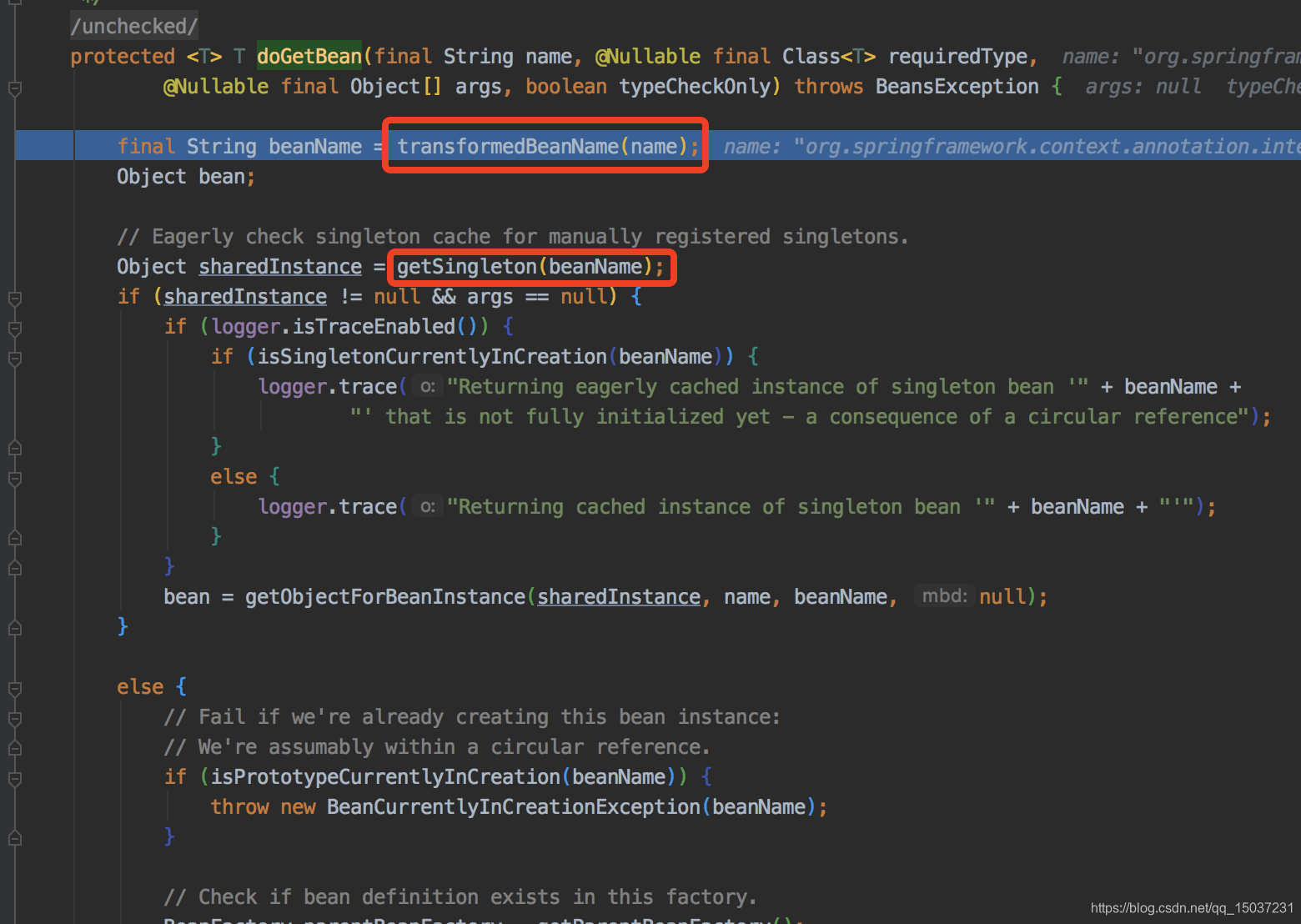Click the requiredType parameter name
The width and height of the screenshot is (1301, 924).
pos(957,57)
